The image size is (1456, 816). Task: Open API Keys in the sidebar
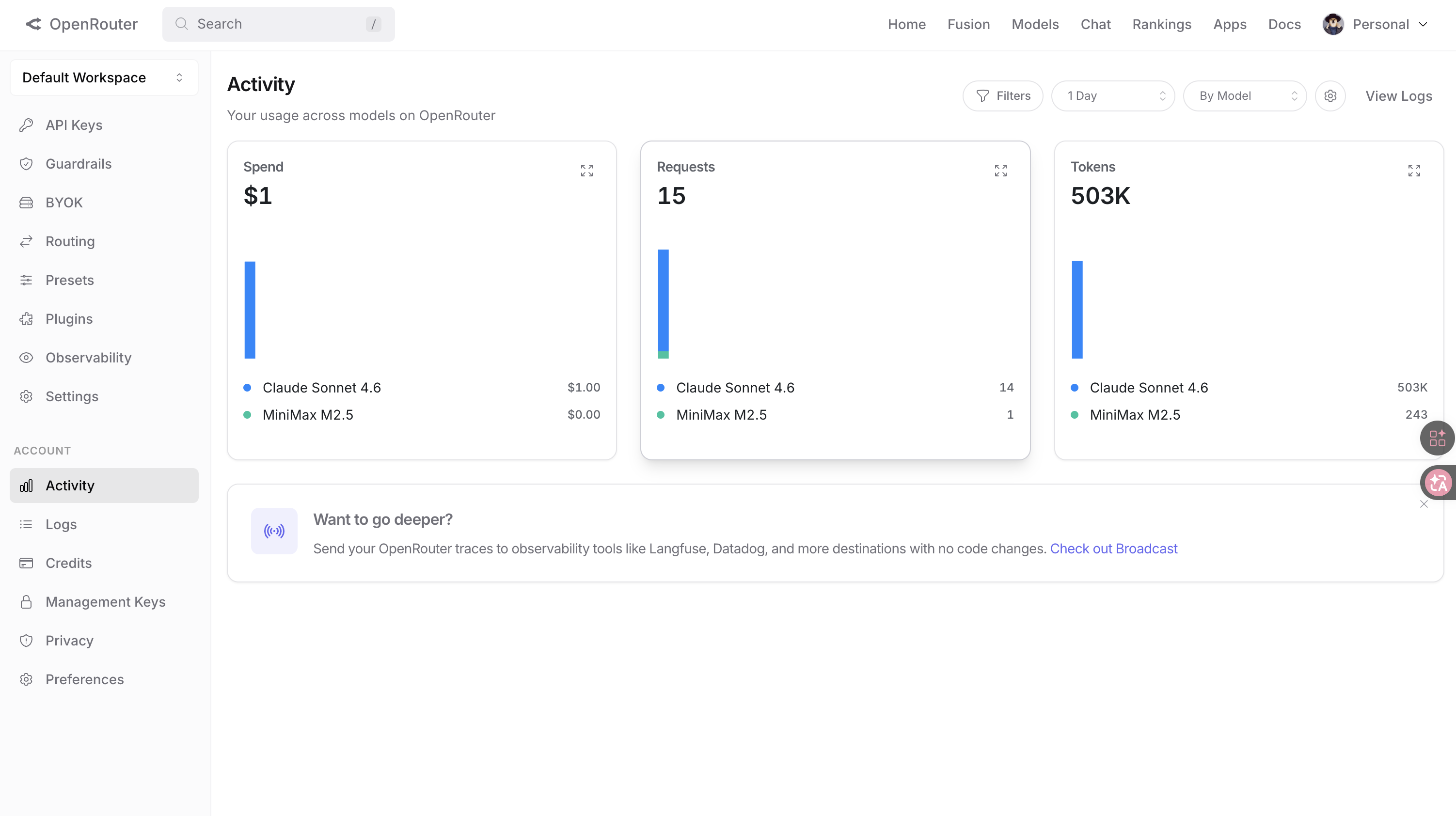click(74, 125)
